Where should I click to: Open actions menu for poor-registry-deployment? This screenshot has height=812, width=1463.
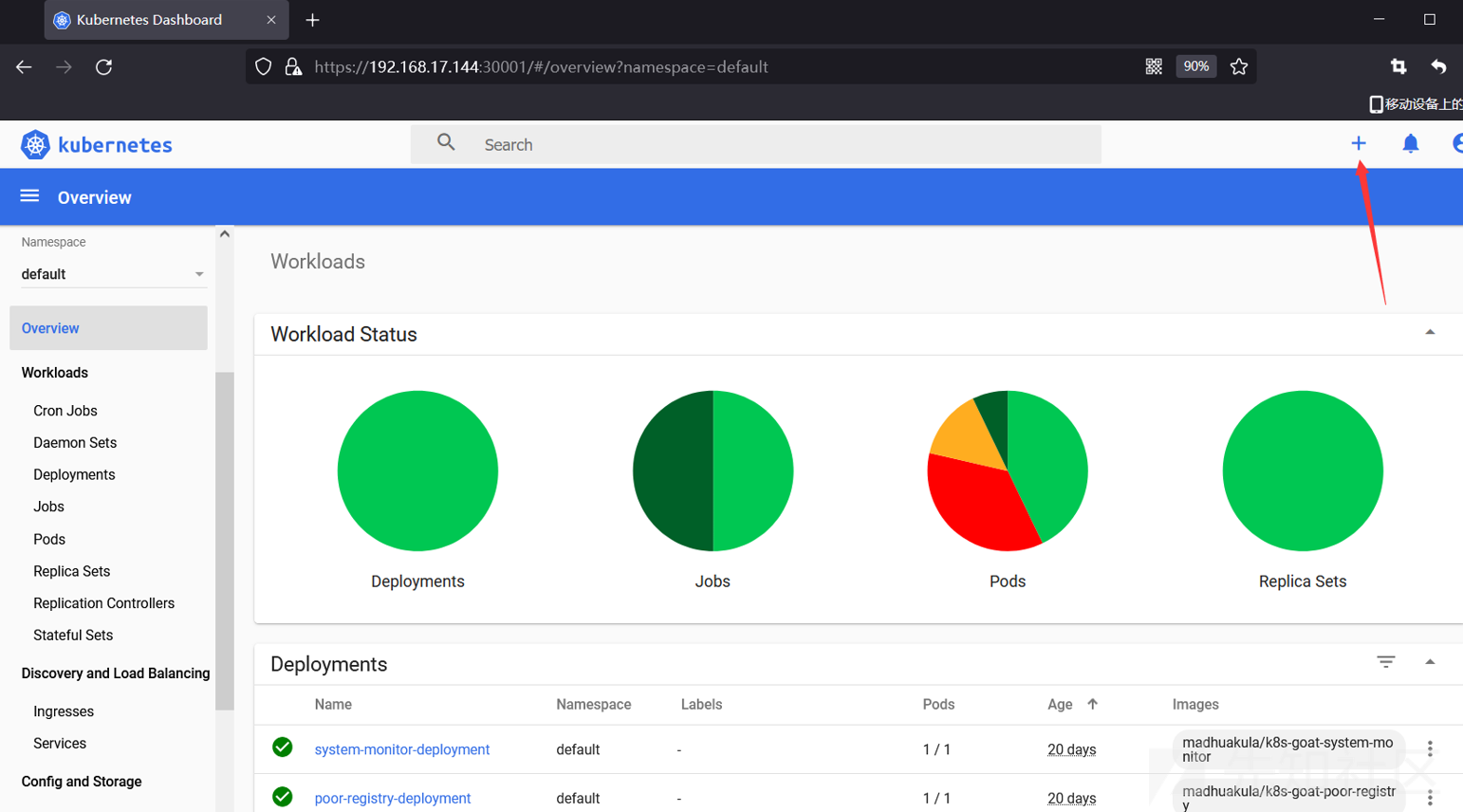click(x=1430, y=798)
